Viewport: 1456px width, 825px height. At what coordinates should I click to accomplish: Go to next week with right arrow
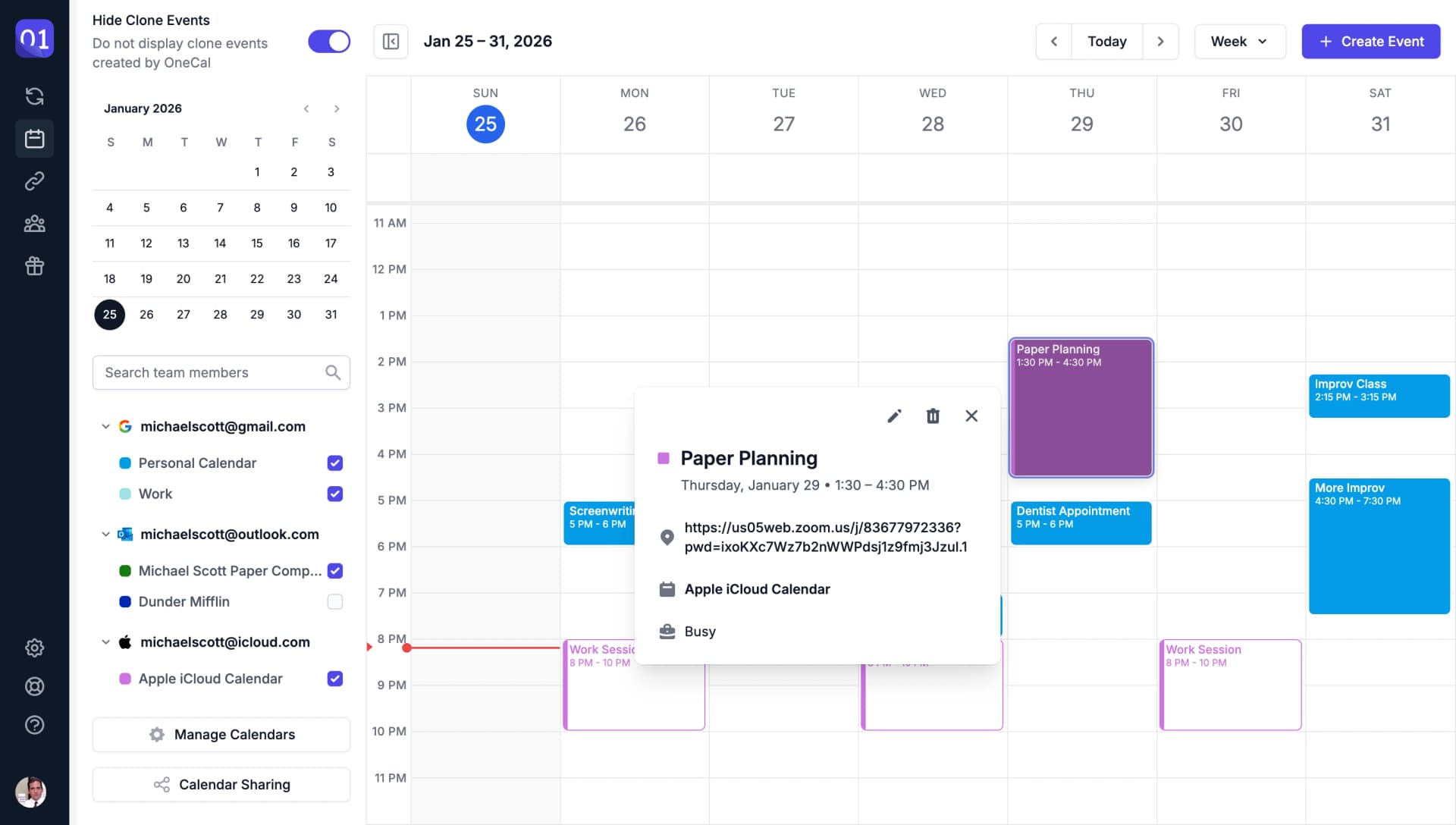(x=1160, y=42)
